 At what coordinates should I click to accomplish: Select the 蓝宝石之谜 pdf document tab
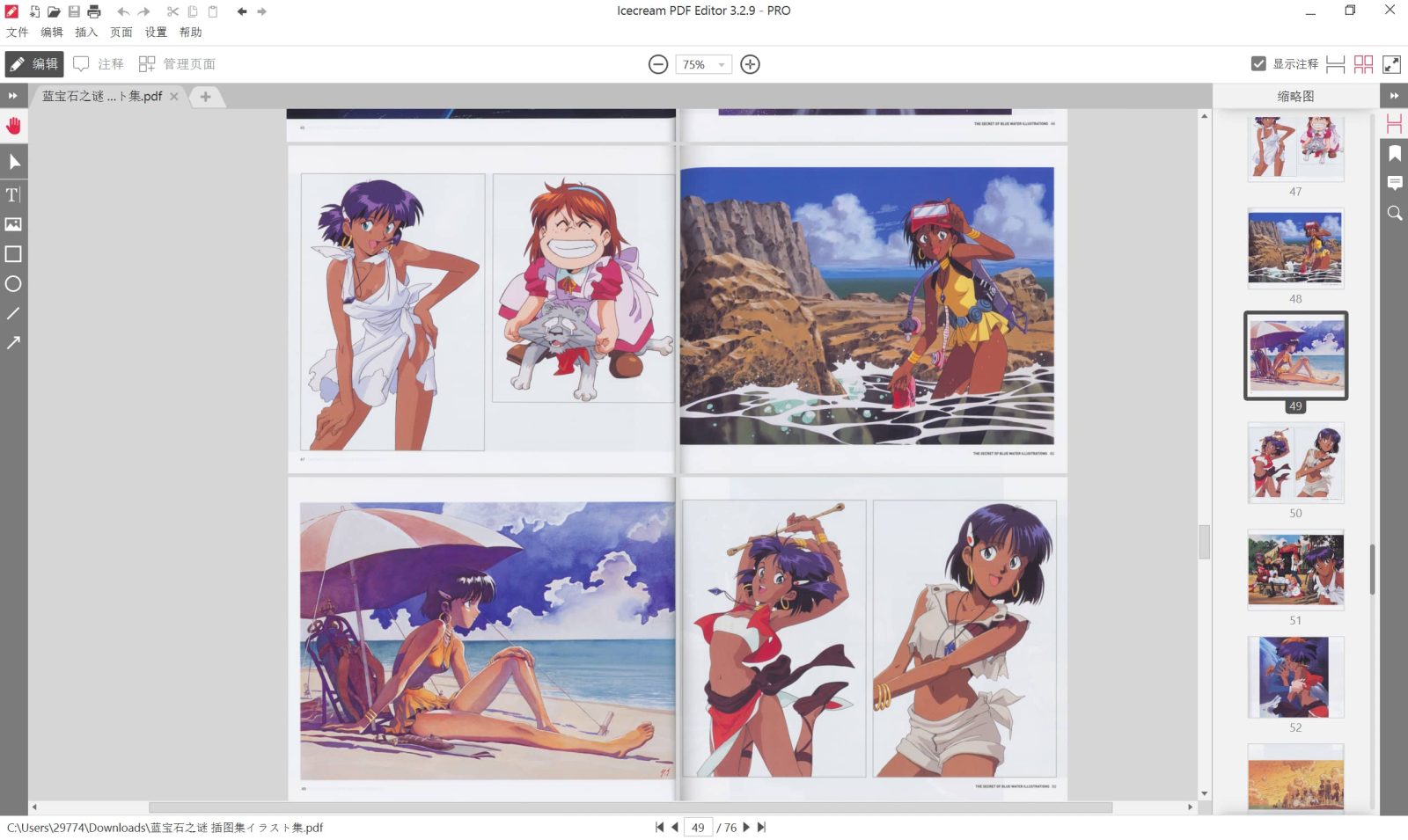pos(102,96)
